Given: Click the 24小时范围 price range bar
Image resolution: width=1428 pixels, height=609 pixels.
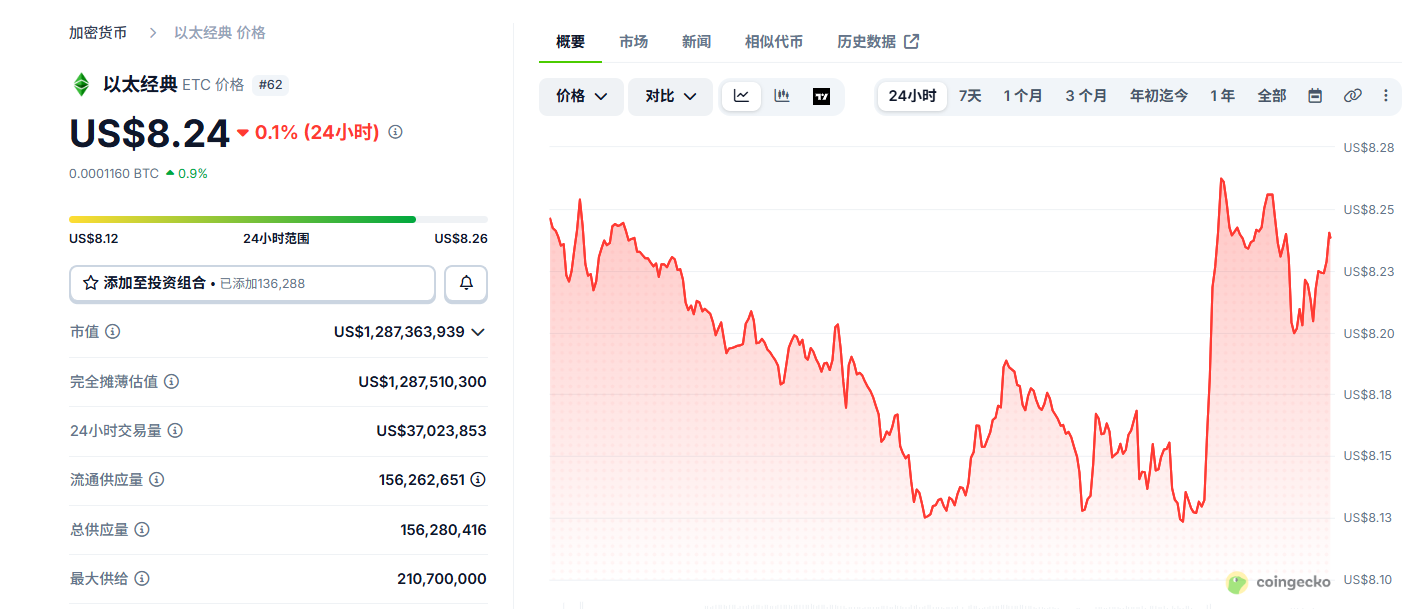Looking at the screenshot, I should point(278,219).
